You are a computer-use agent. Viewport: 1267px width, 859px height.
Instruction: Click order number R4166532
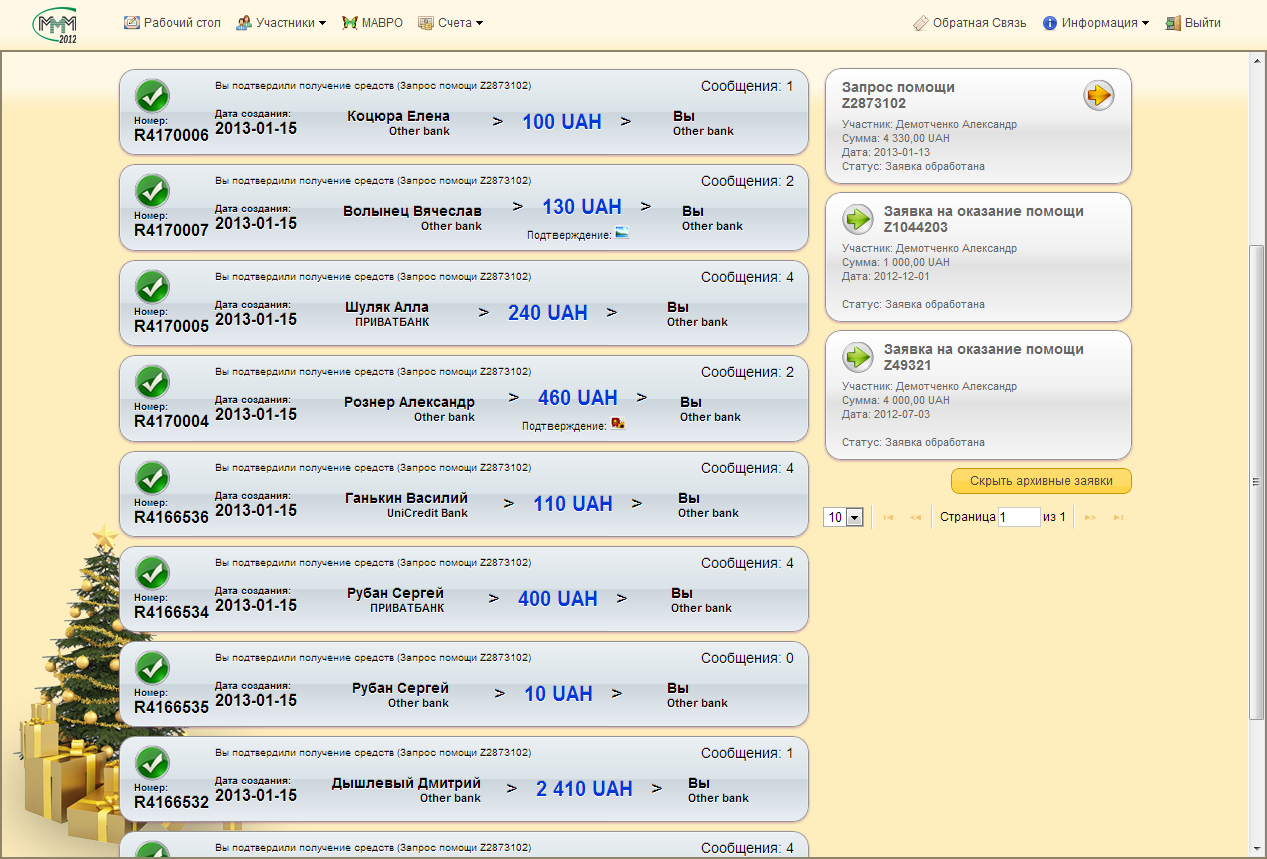click(x=171, y=802)
